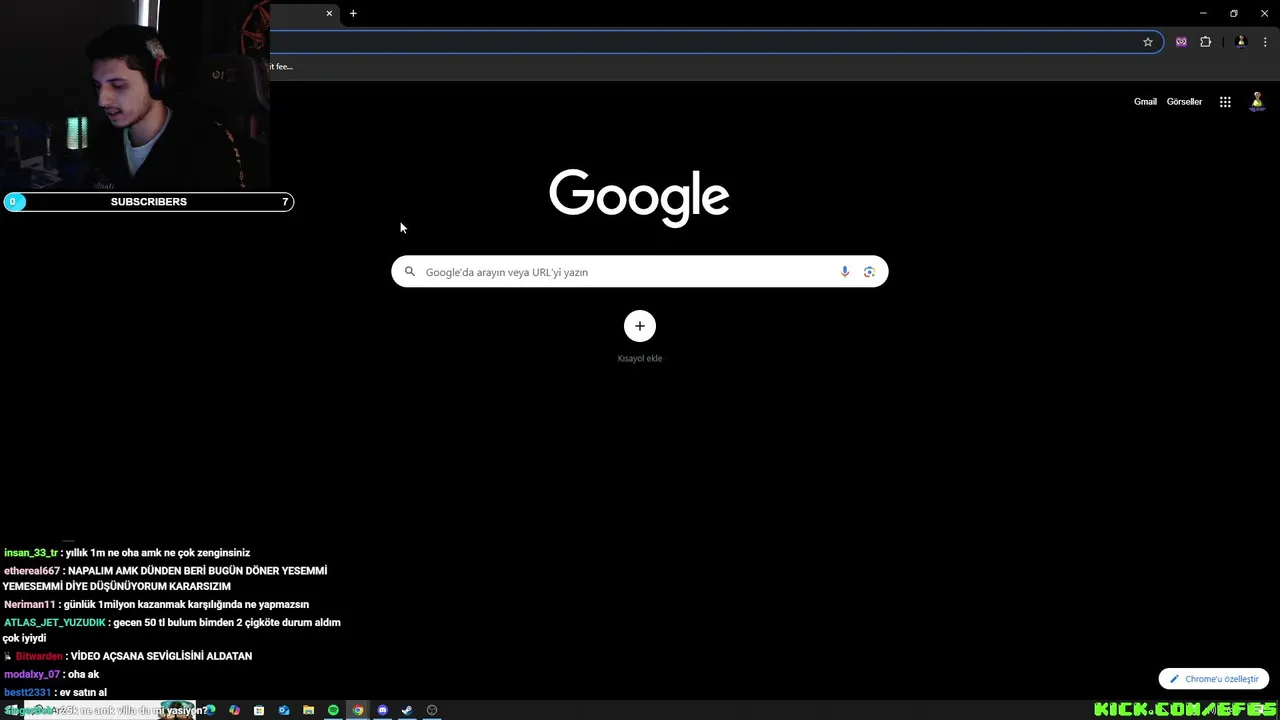Click the SUBSCRIBERS progress bar
The image size is (1280, 720).
point(148,202)
